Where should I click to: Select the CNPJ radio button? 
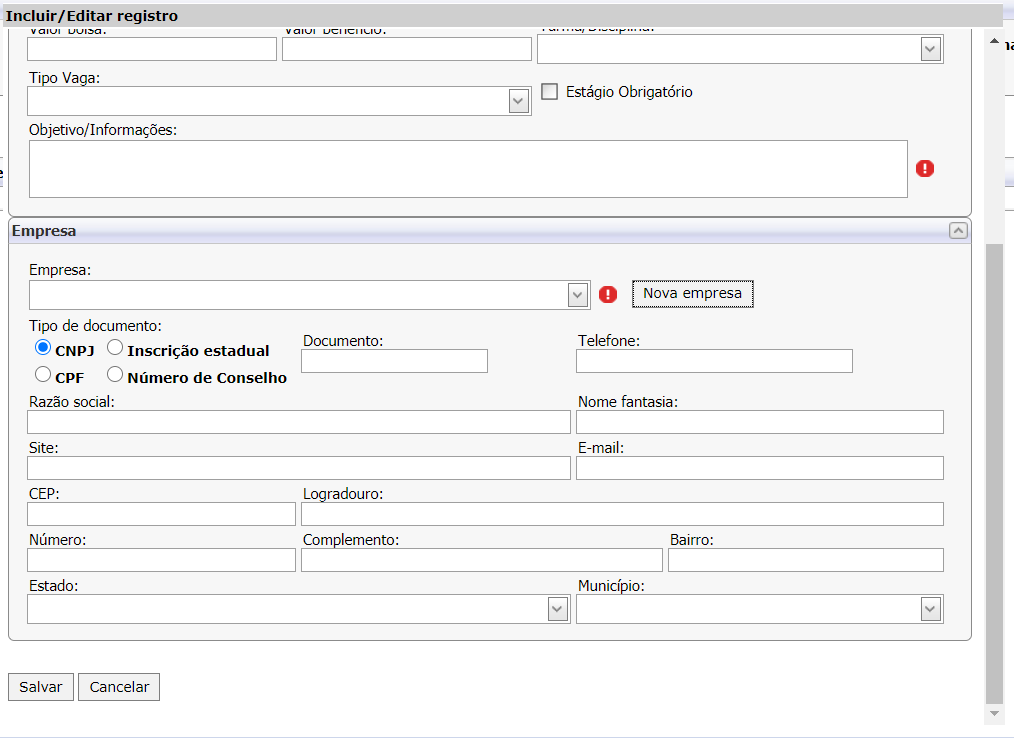point(43,348)
